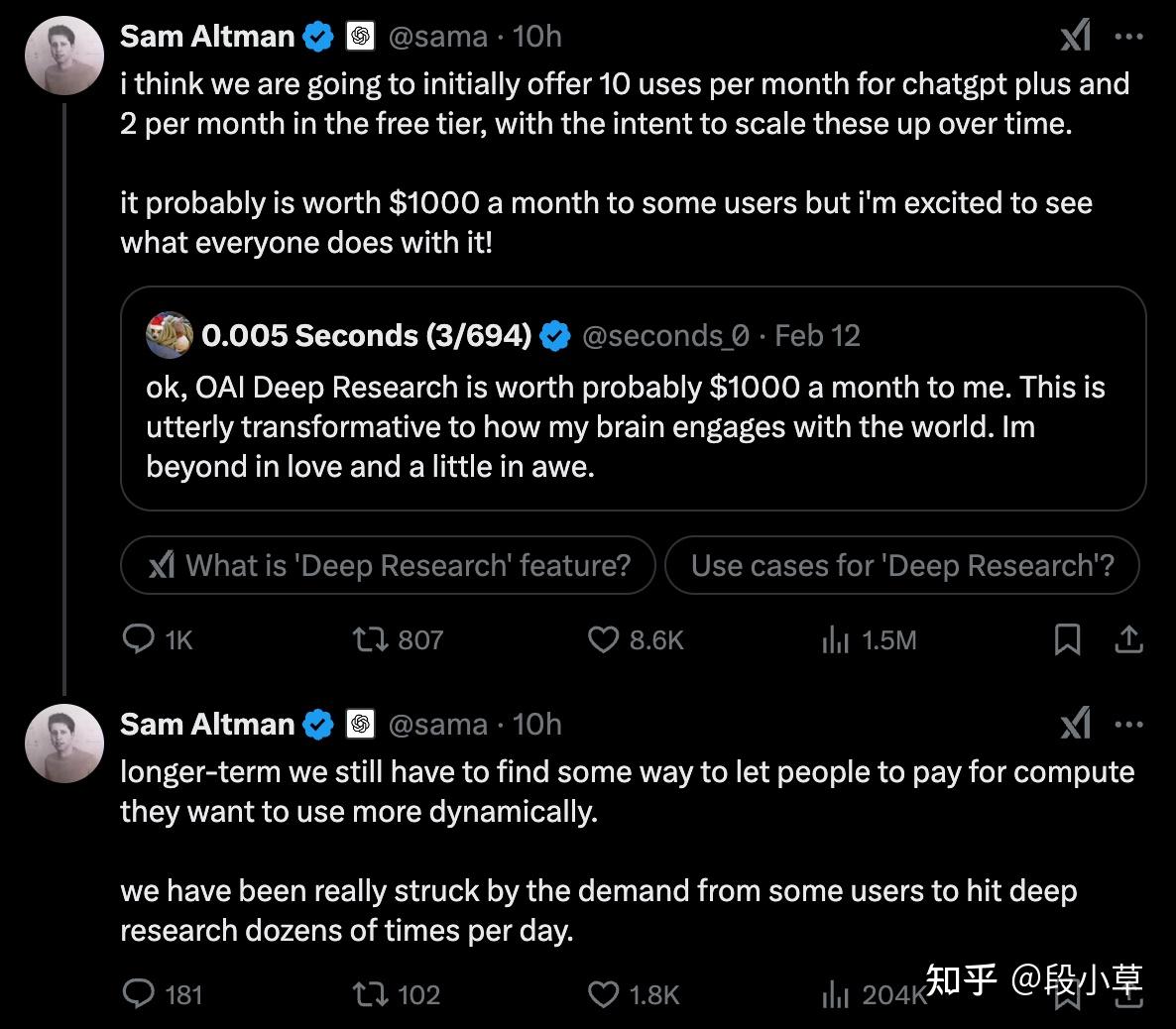This screenshot has width=1176, height=1029.
Task: Open the Grok analysis icon on Sam Altman's tweet
Action: tap(1075, 36)
